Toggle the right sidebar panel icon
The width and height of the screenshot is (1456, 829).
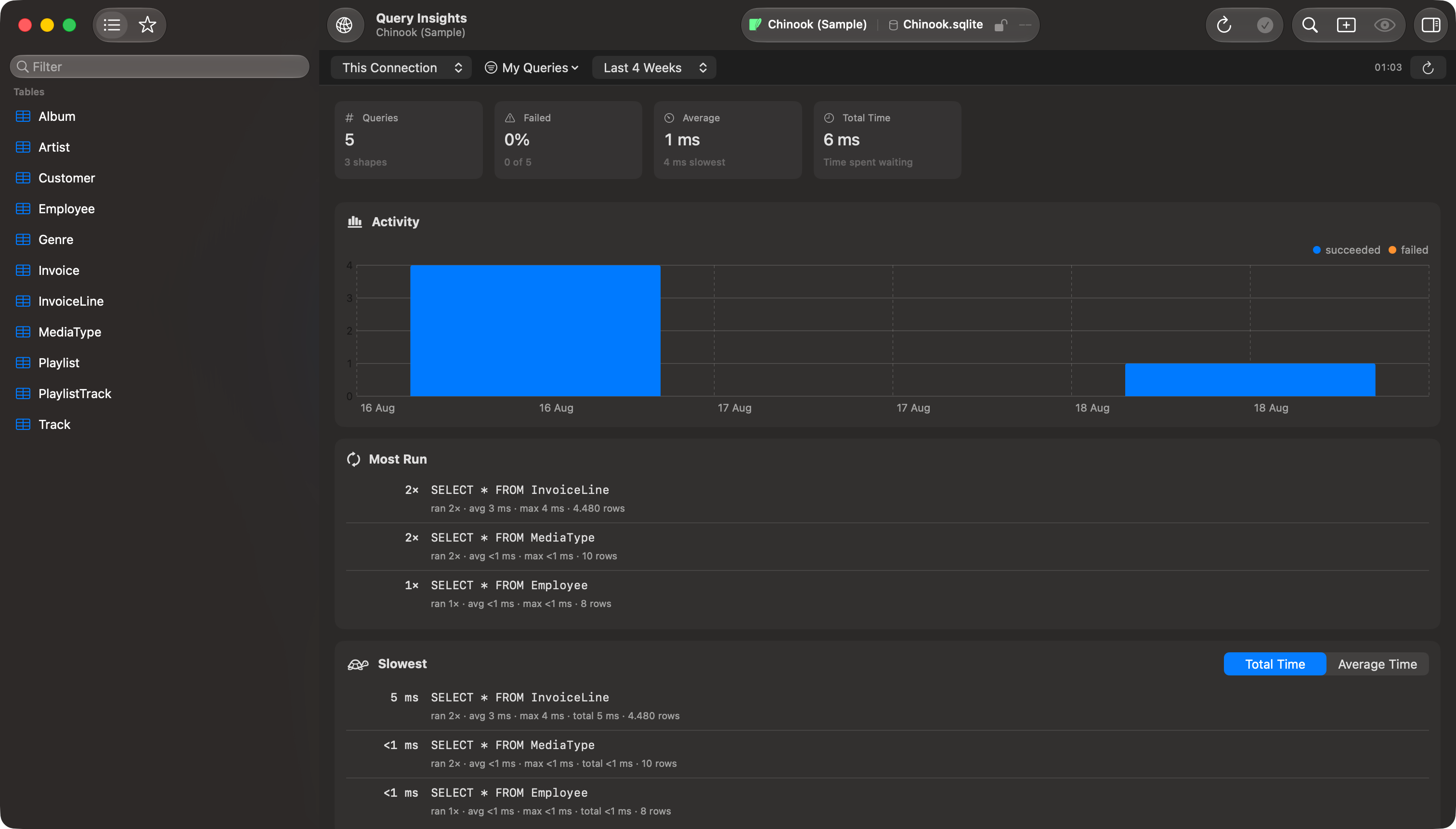coord(1431,25)
